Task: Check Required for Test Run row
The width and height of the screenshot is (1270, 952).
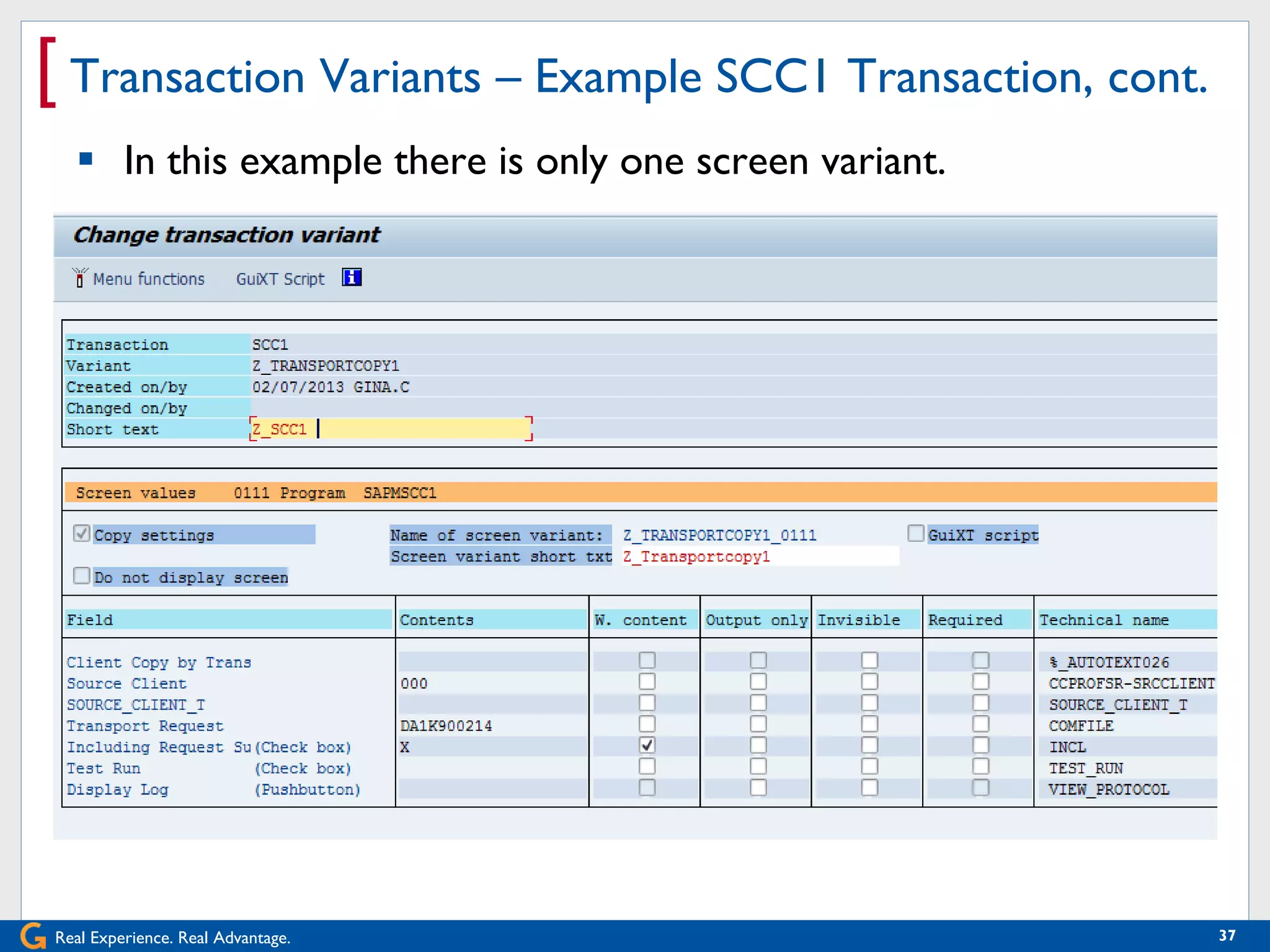Action: (x=980, y=767)
